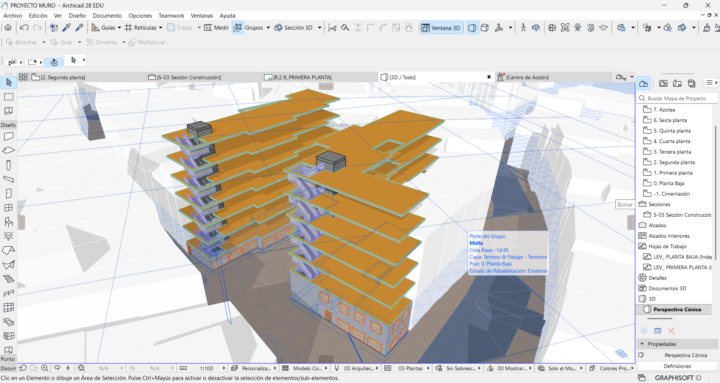Open the Diseño menu
Image resolution: width=720 pixels, height=383 pixels.
pos(77,16)
